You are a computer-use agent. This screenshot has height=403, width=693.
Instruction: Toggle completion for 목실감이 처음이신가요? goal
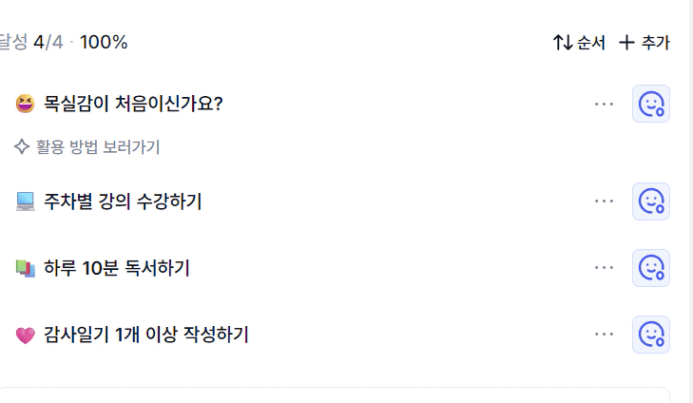pos(651,103)
